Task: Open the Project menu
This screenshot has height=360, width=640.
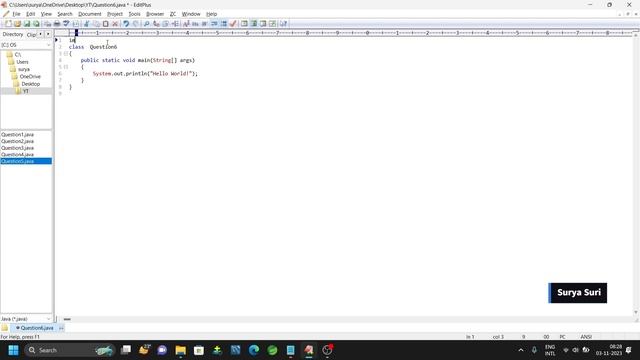Action: tap(115, 14)
